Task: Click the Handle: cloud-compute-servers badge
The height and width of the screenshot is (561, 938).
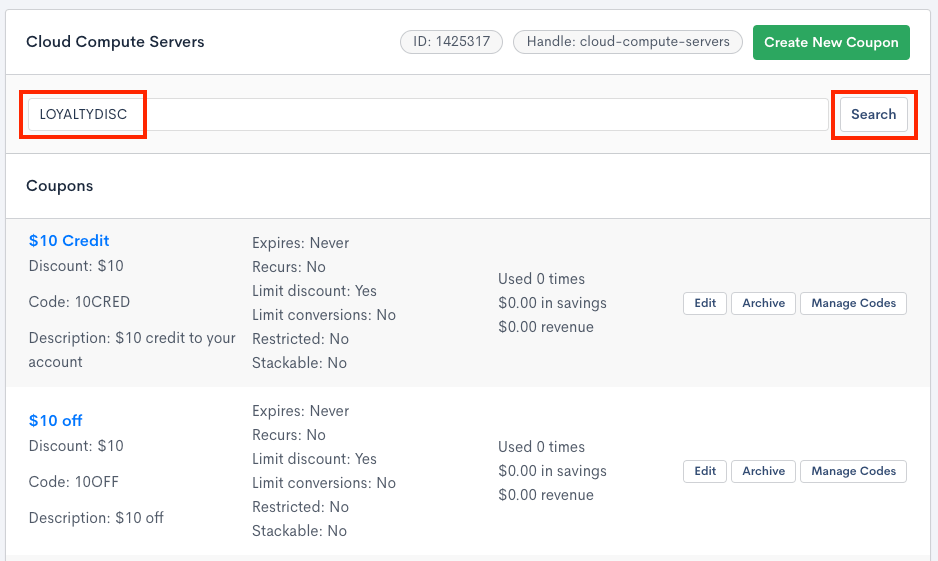Action: [628, 42]
